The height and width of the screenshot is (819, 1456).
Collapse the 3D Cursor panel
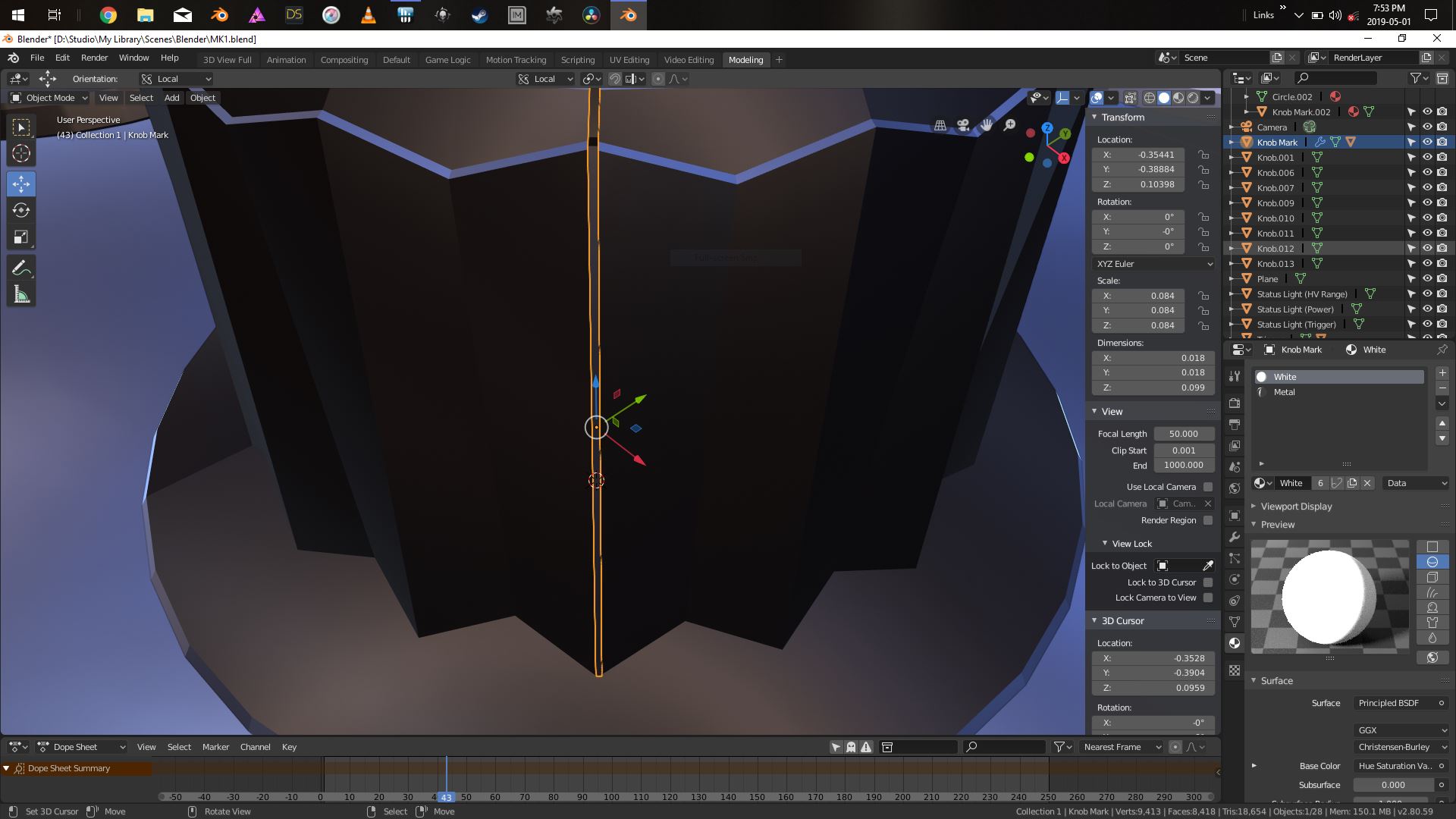click(1122, 620)
